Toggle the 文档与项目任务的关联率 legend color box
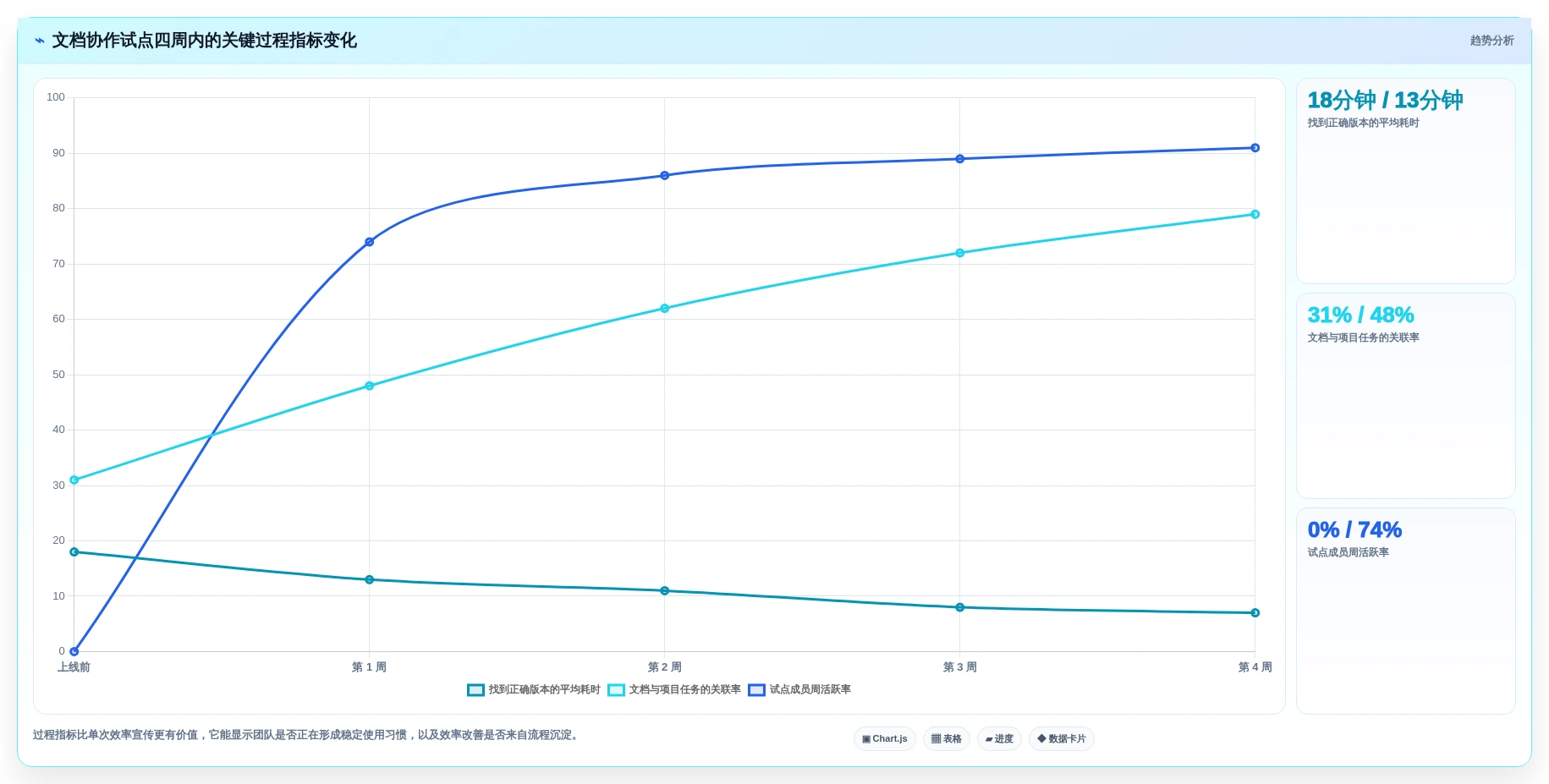The width and height of the screenshot is (1549, 784). pos(616,690)
